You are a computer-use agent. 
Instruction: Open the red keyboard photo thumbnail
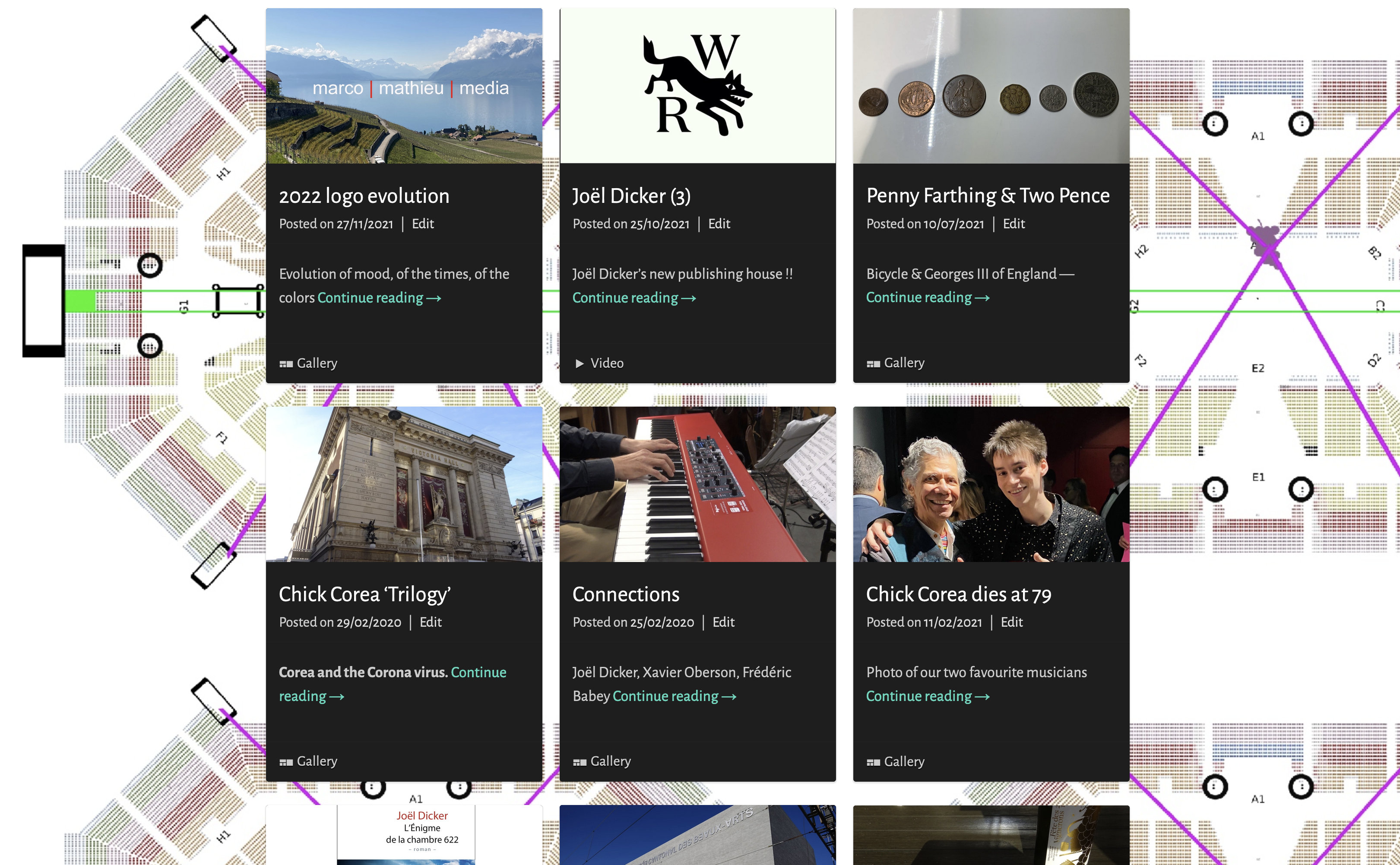697,484
